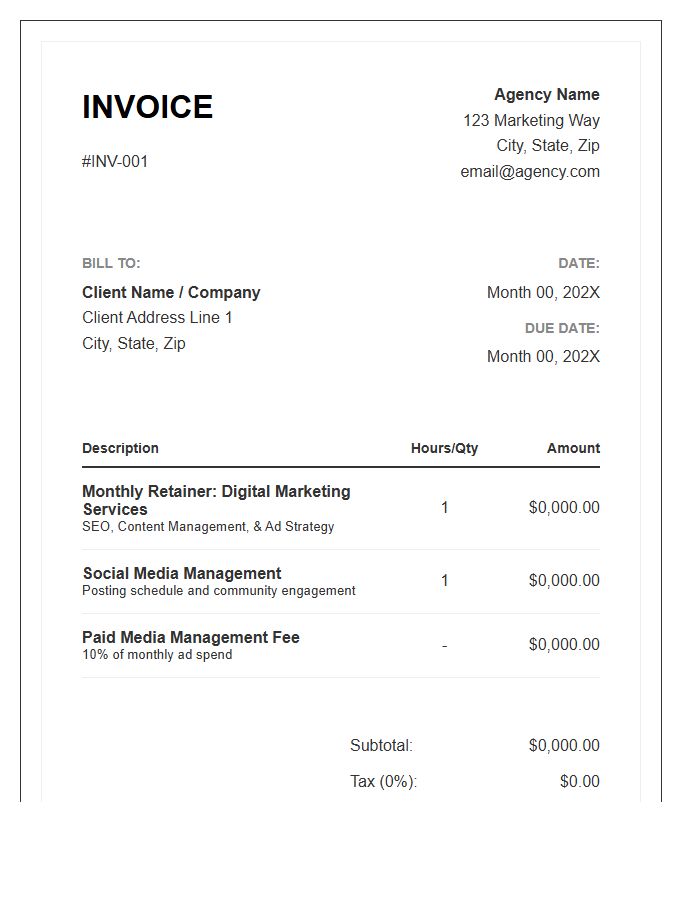
Task: Click SEO, Content Management, & Ad Strategy line
Action: tap(208, 526)
